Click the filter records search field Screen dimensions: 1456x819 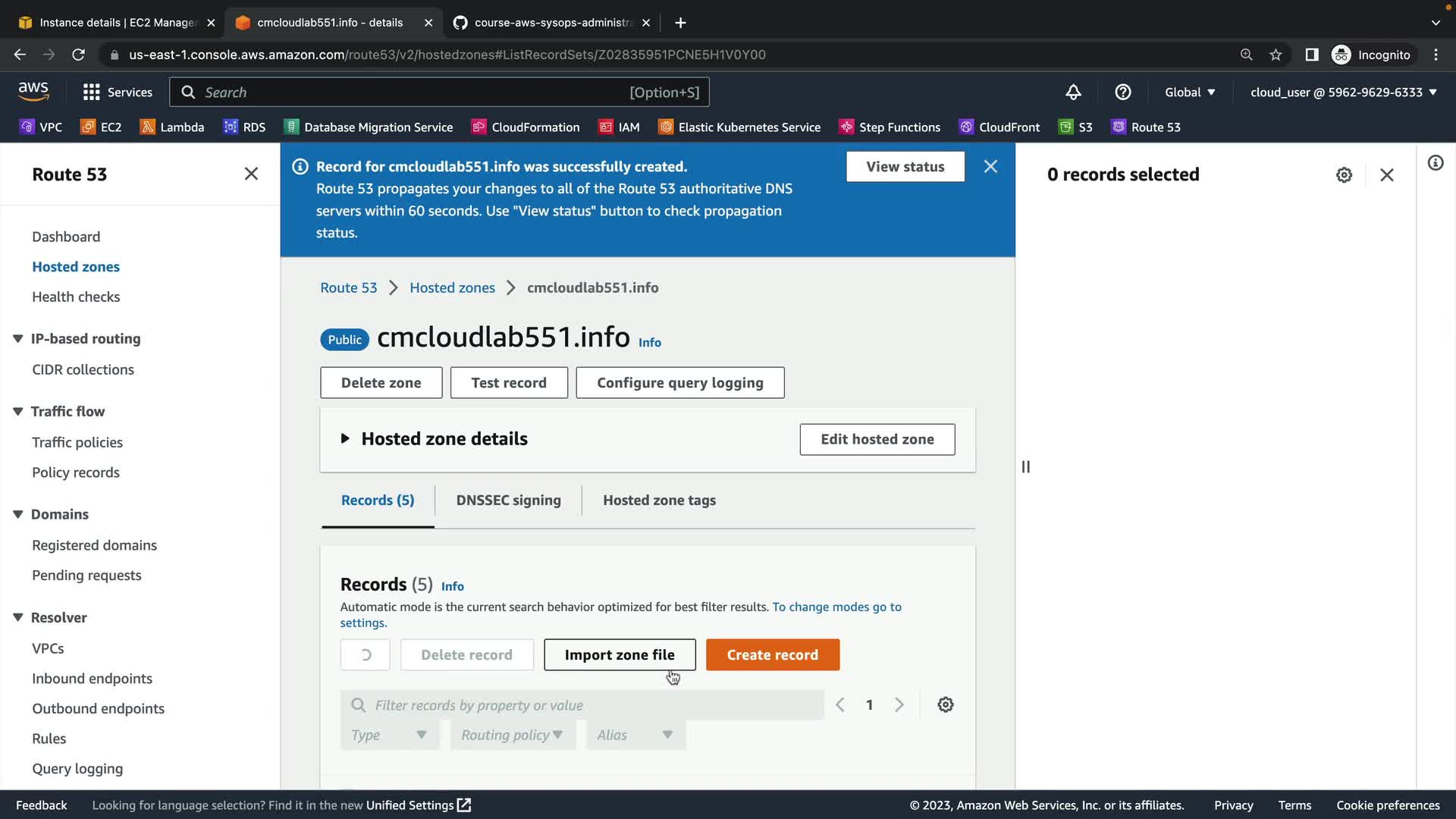click(591, 704)
